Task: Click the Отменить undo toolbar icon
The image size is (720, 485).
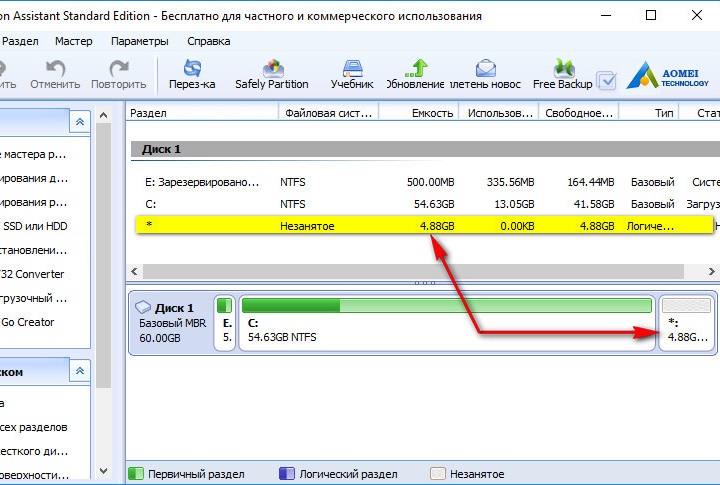Action: click(56, 68)
